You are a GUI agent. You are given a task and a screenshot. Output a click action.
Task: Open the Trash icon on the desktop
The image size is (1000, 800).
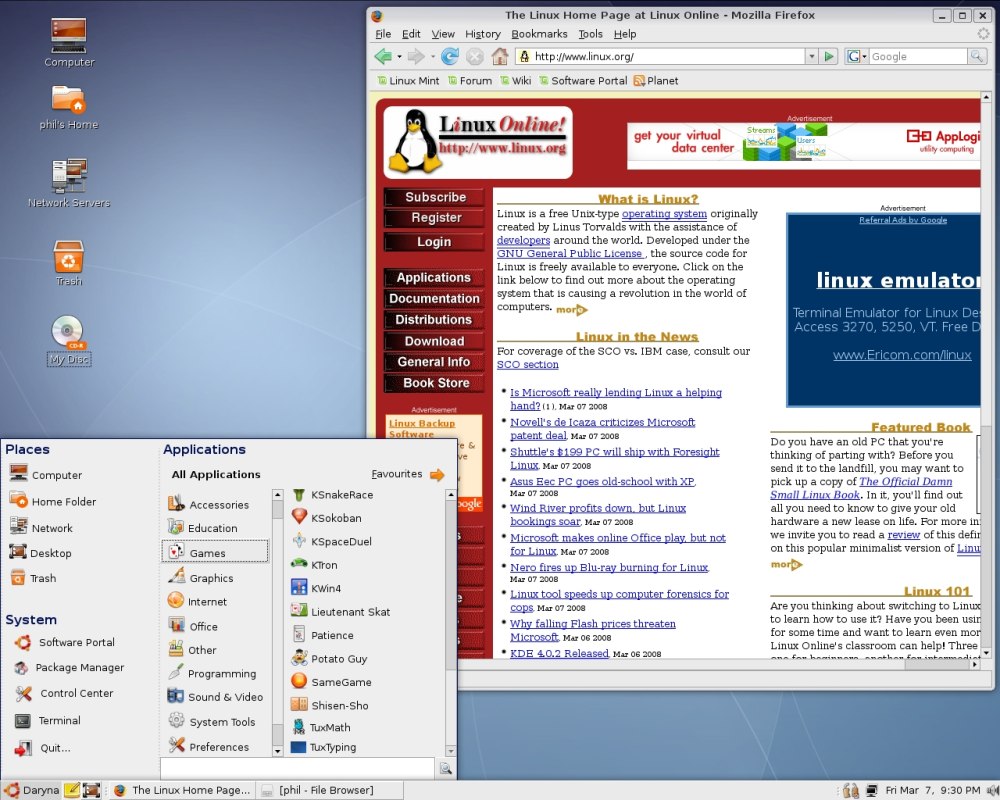[68, 263]
